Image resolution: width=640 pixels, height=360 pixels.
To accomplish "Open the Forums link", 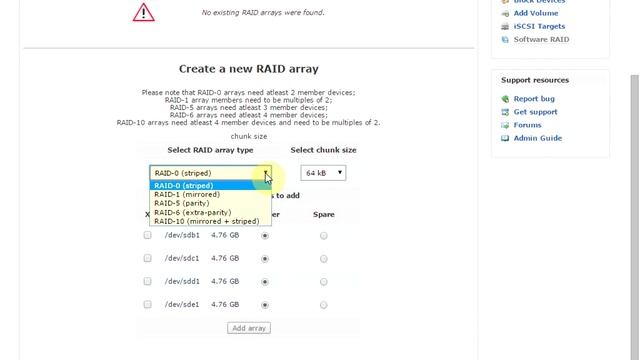I will point(527,125).
